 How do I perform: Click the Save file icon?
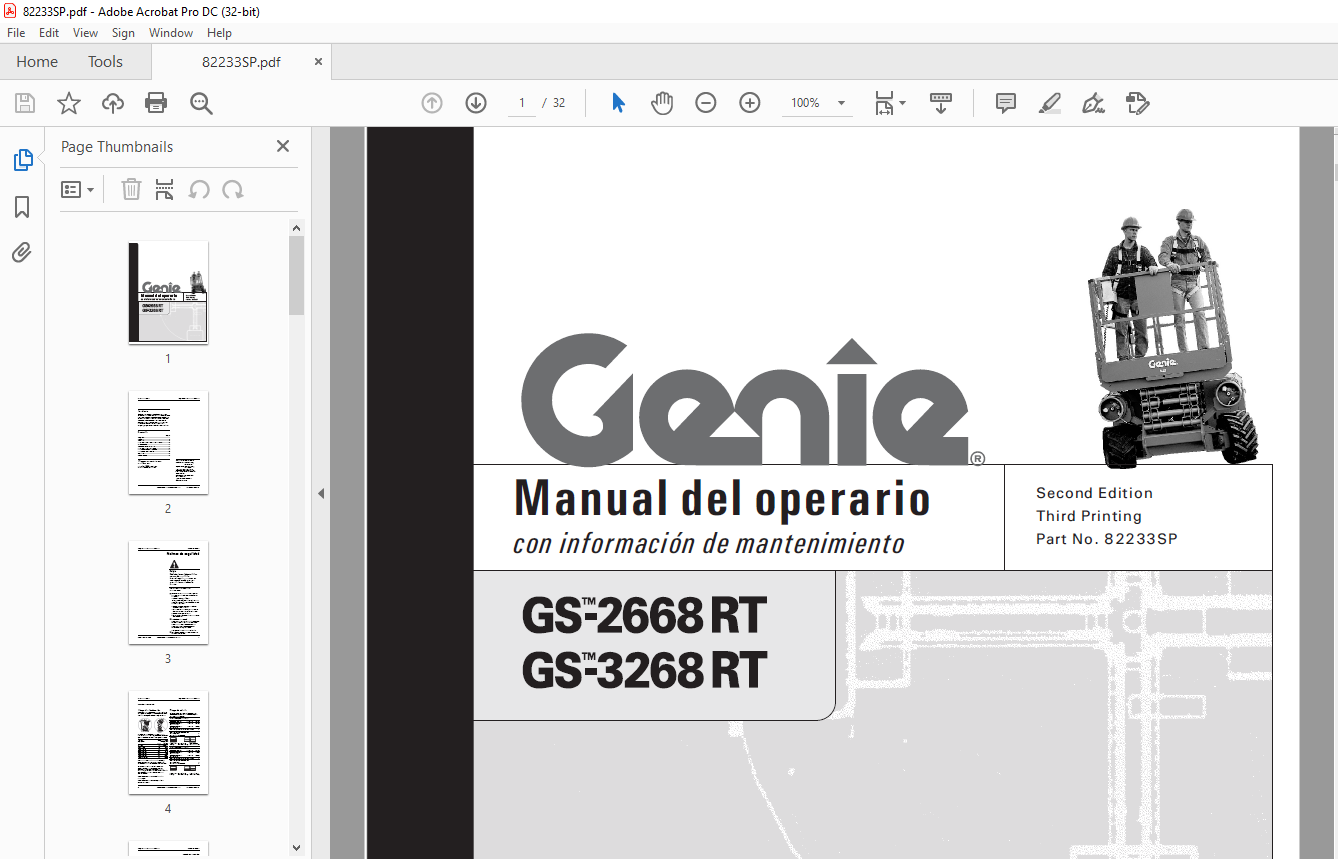pyautogui.click(x=25, y=103)
